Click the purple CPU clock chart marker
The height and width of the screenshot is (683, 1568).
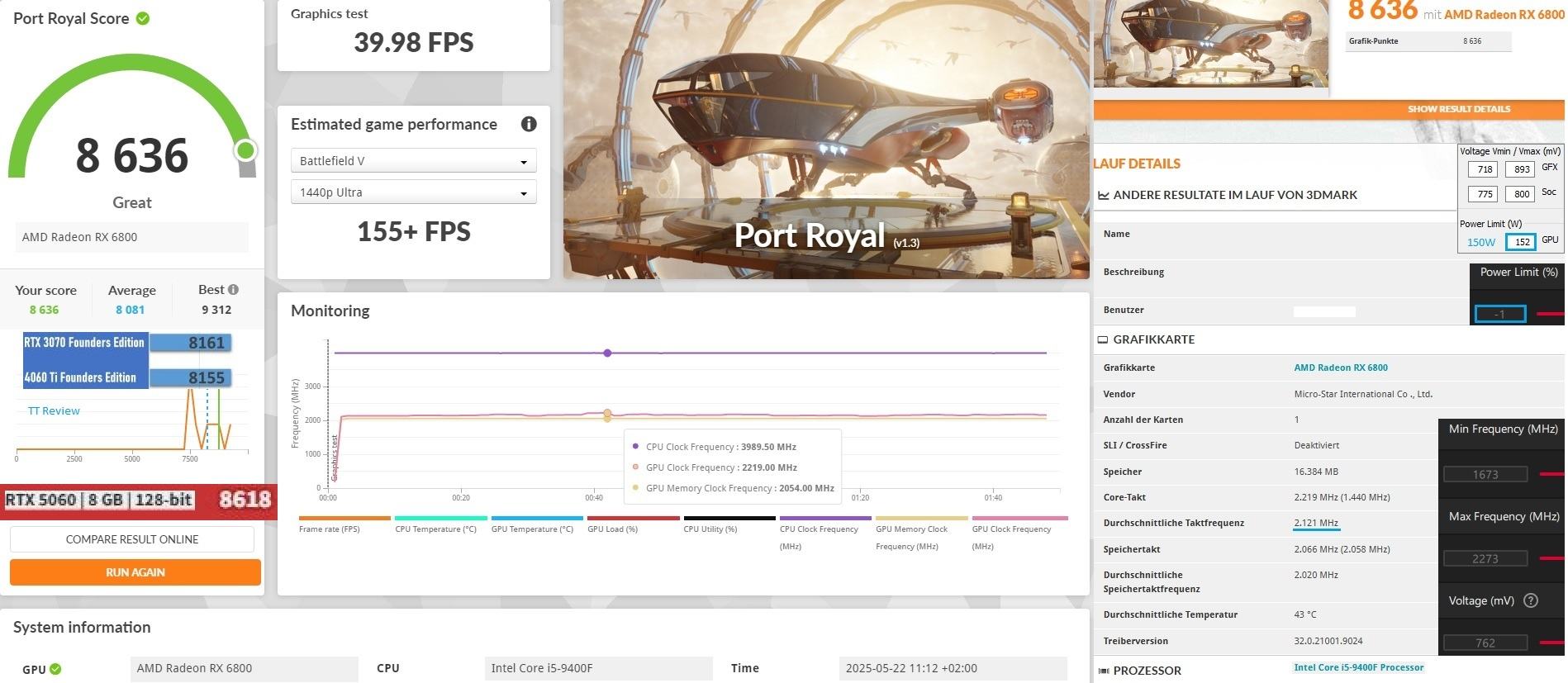coord(607,353)
